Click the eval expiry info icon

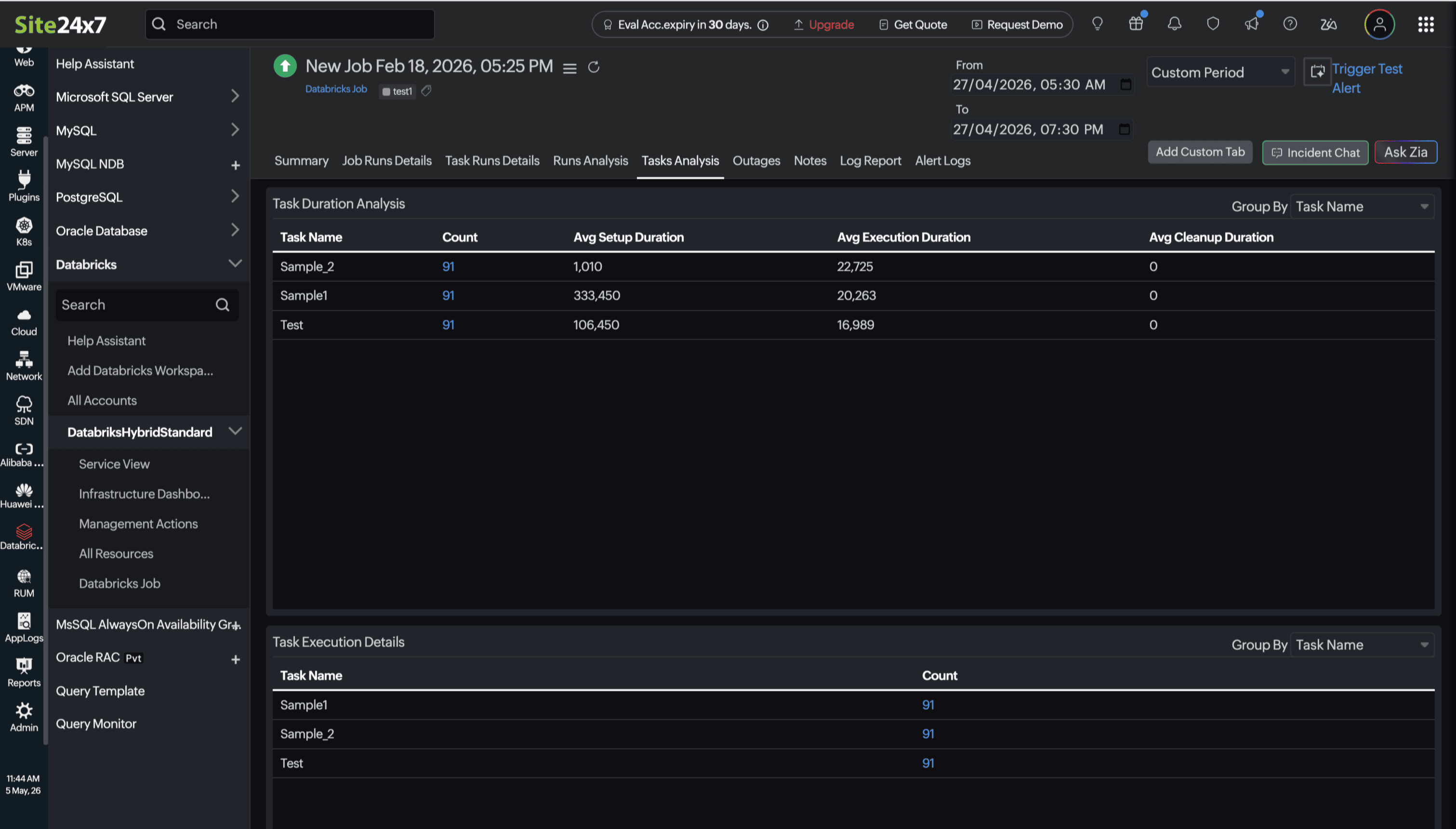[x=763, y=25]
